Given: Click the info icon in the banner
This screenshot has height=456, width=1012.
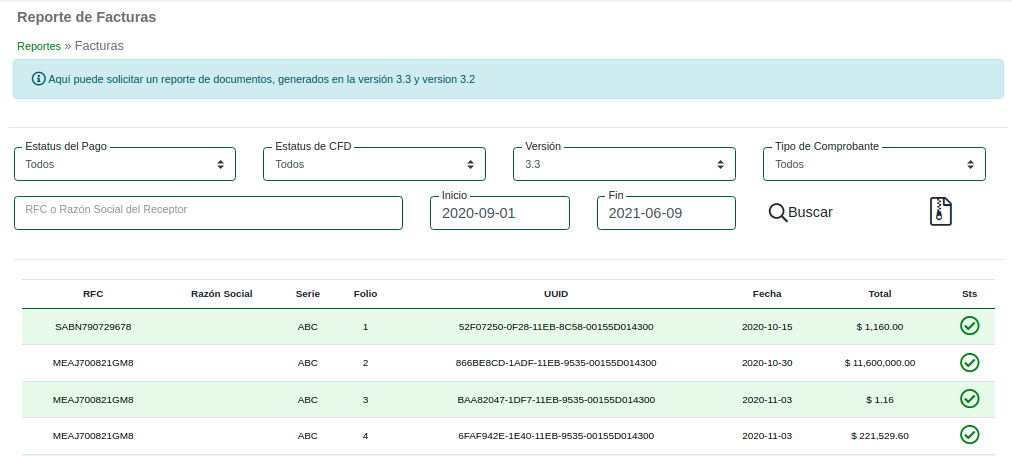Looking at the screenshot, I should [39, 79].
